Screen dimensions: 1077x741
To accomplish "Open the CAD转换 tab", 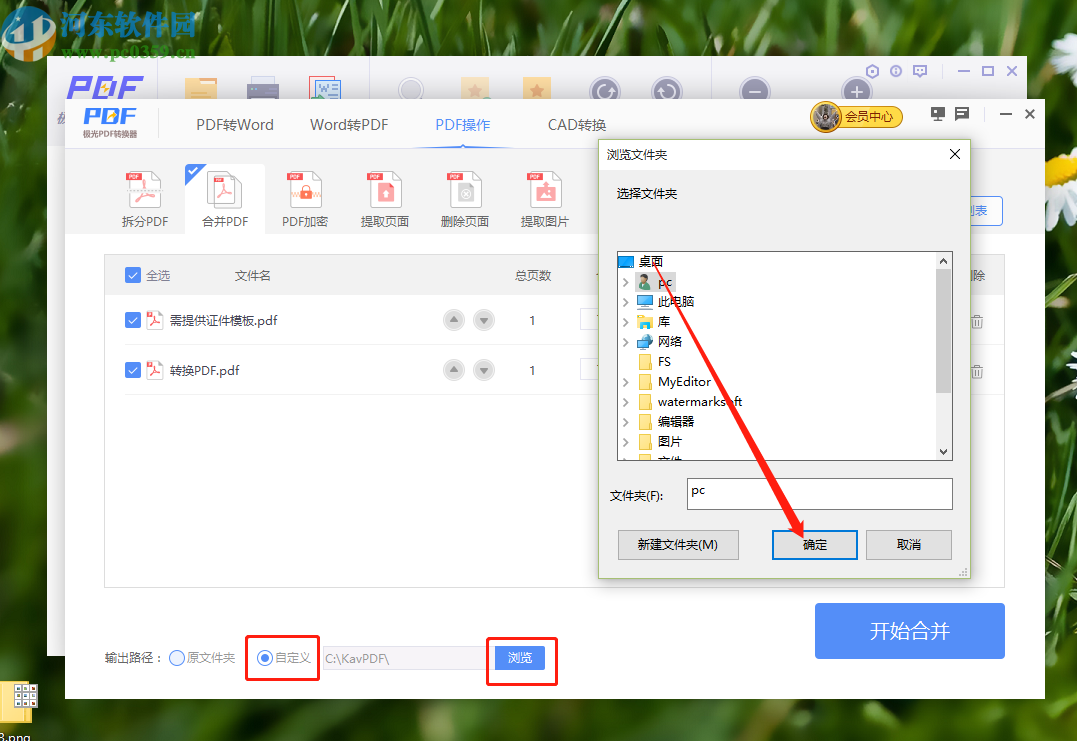I will pos(577,124).
